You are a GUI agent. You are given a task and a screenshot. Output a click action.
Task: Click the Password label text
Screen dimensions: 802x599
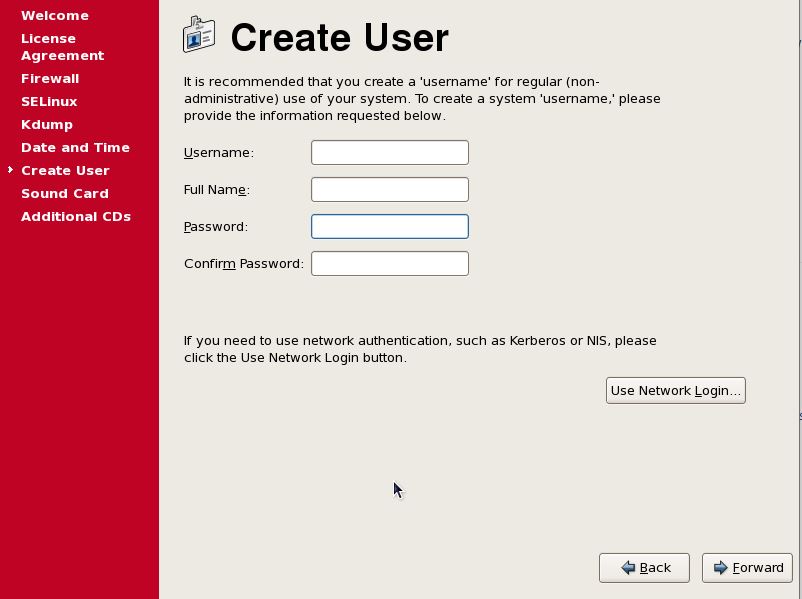pos(216,227)
